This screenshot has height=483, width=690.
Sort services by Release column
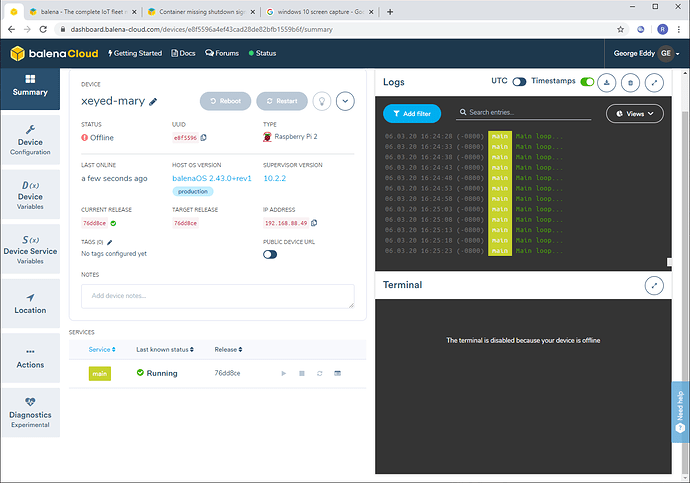228,350
